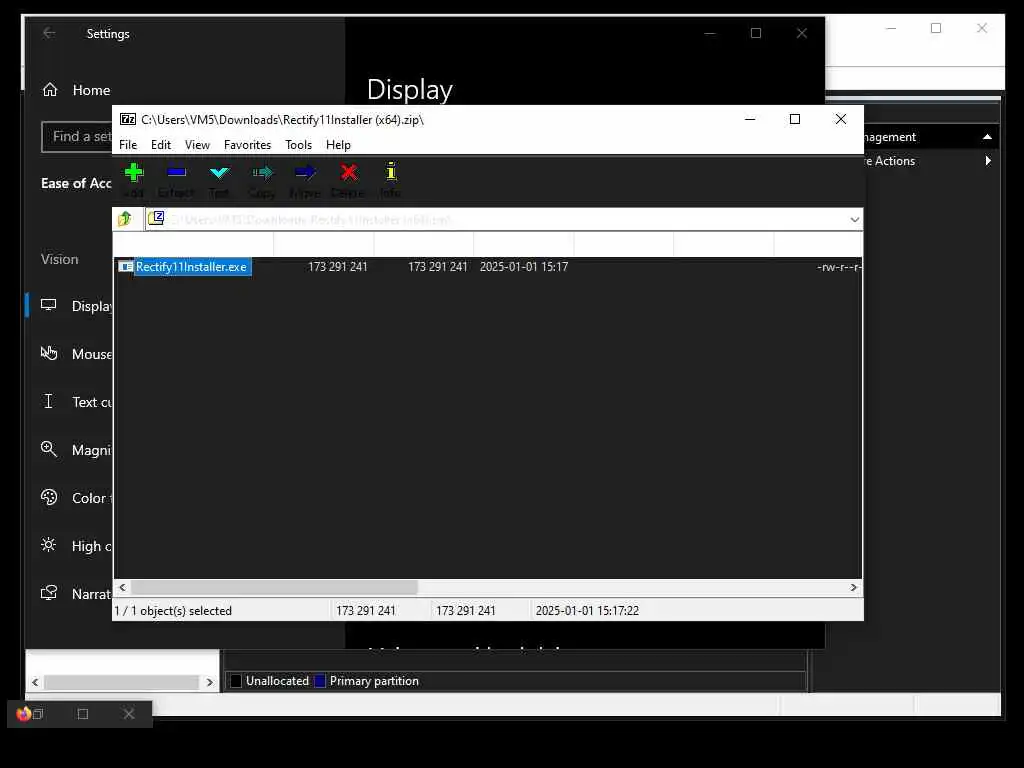Go up one folder level in 7-Zip
The height and width of the screenshot is (768, 1024).
point(125,219)
